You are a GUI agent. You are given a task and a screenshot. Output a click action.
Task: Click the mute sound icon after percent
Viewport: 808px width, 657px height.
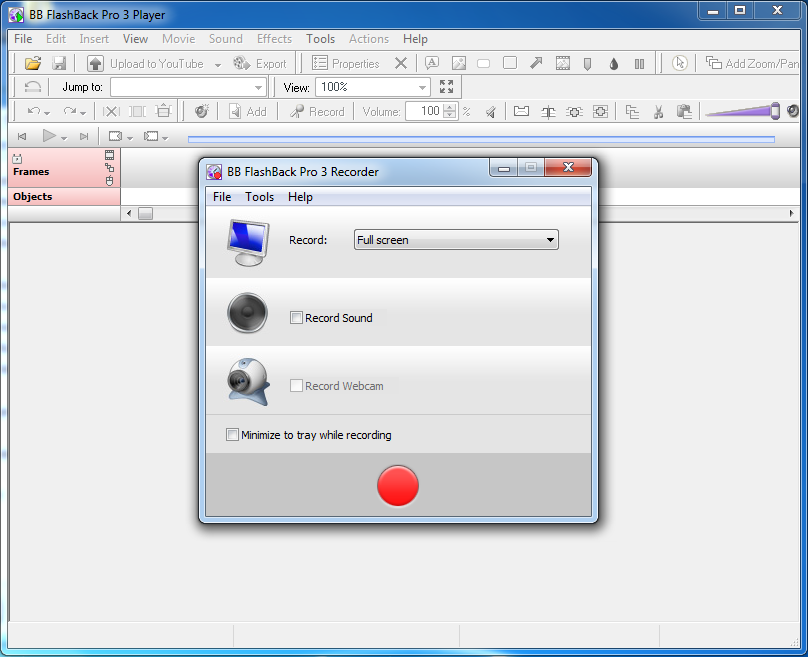coord(491,111)
